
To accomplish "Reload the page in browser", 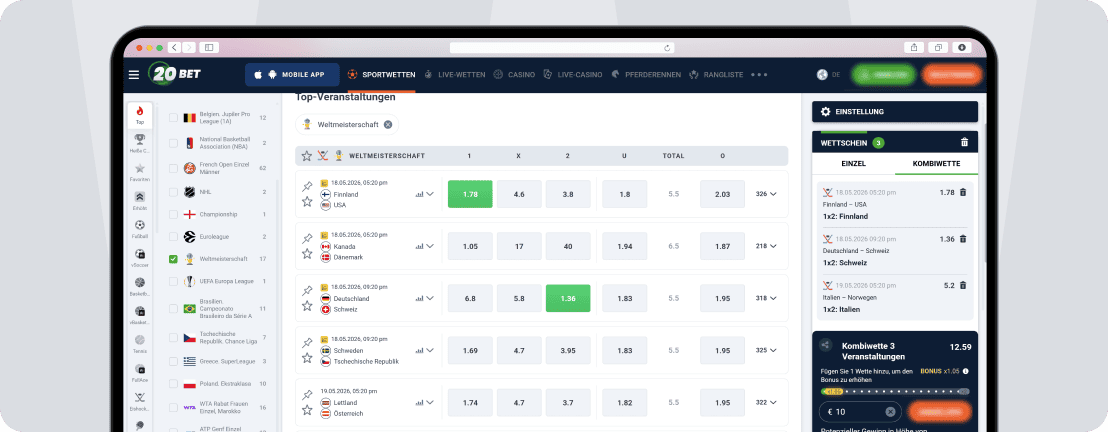I will click(x=666, y=48).
